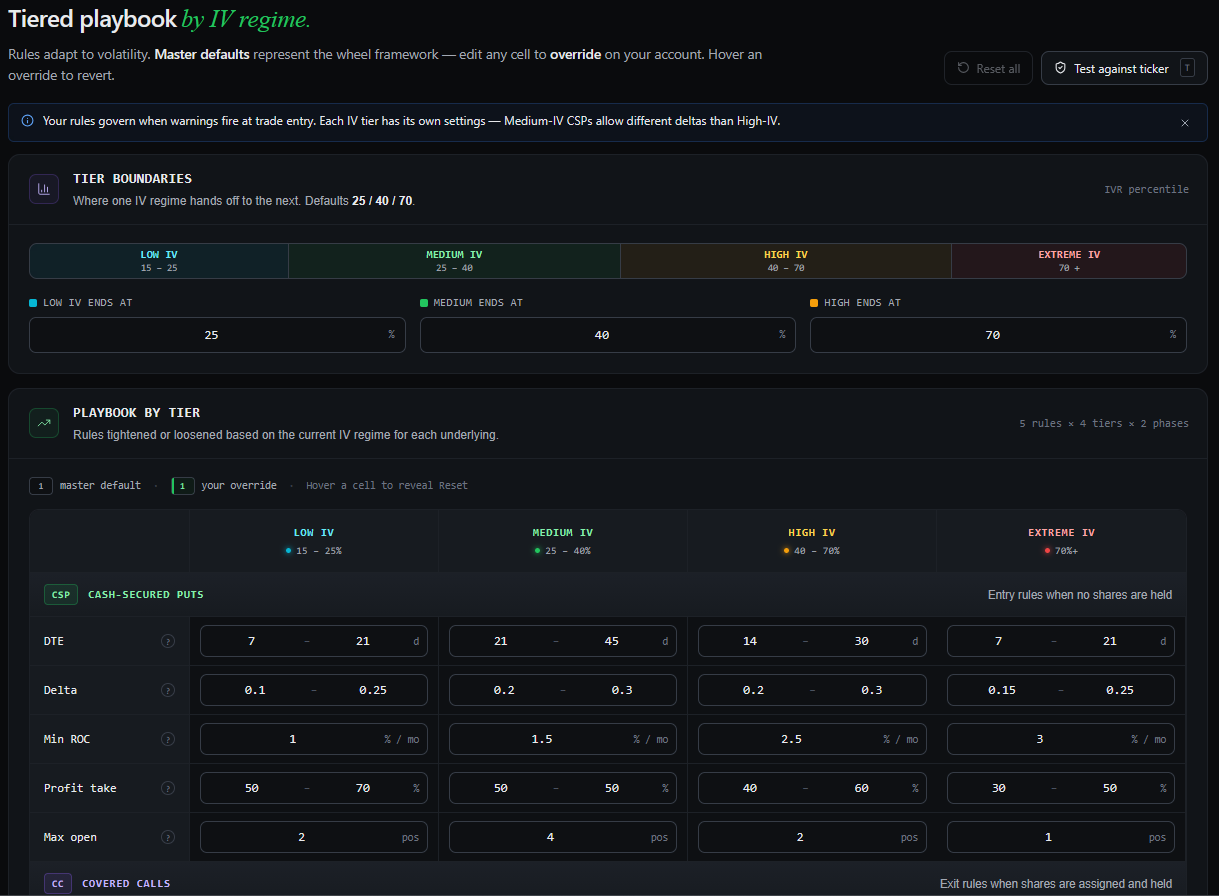This screenshot has width=1219, height=896.
Task: Click the CC covered calls badge
Action: tap(58, 883)
